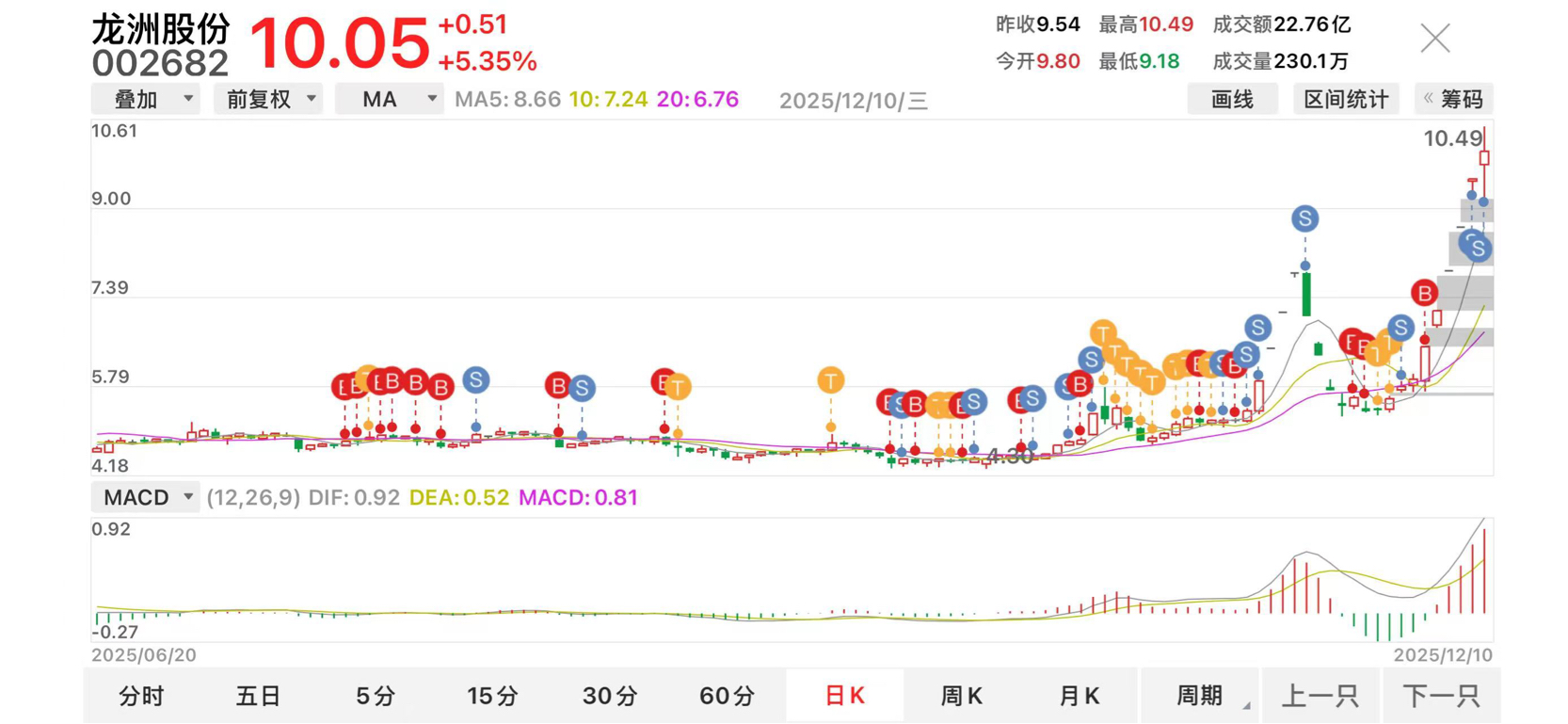Switch to the 五日 tab
Screen dimensions: 1568x724
(x=258, y=696)
